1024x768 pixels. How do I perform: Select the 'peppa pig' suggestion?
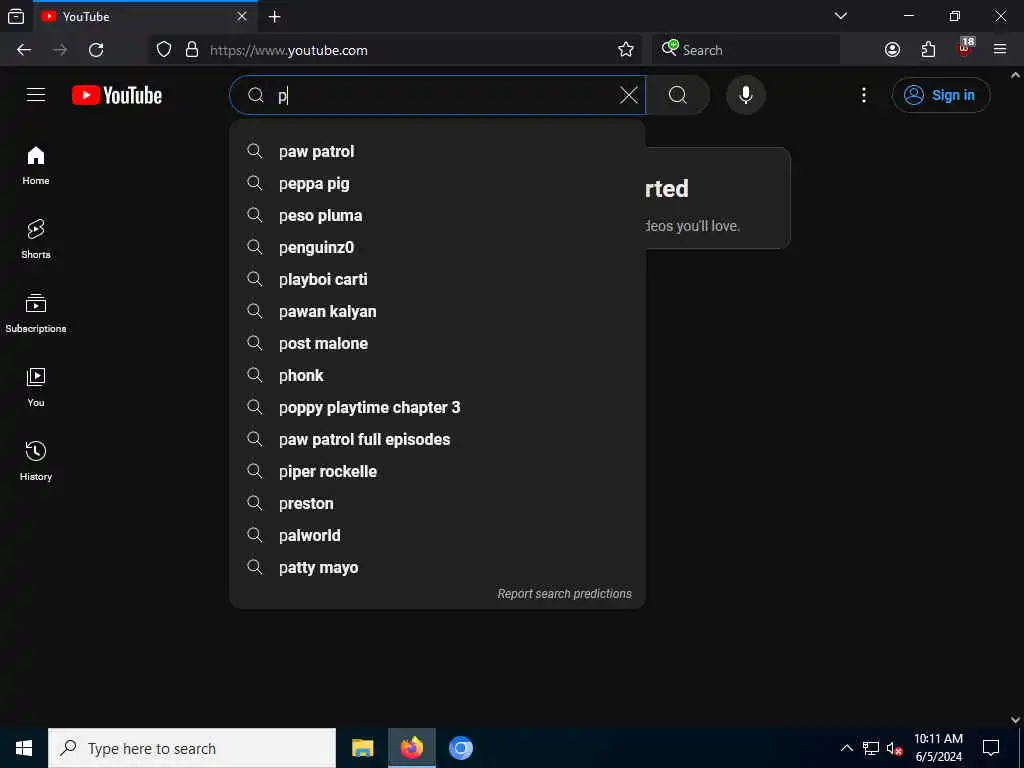(x=438, y=184)
